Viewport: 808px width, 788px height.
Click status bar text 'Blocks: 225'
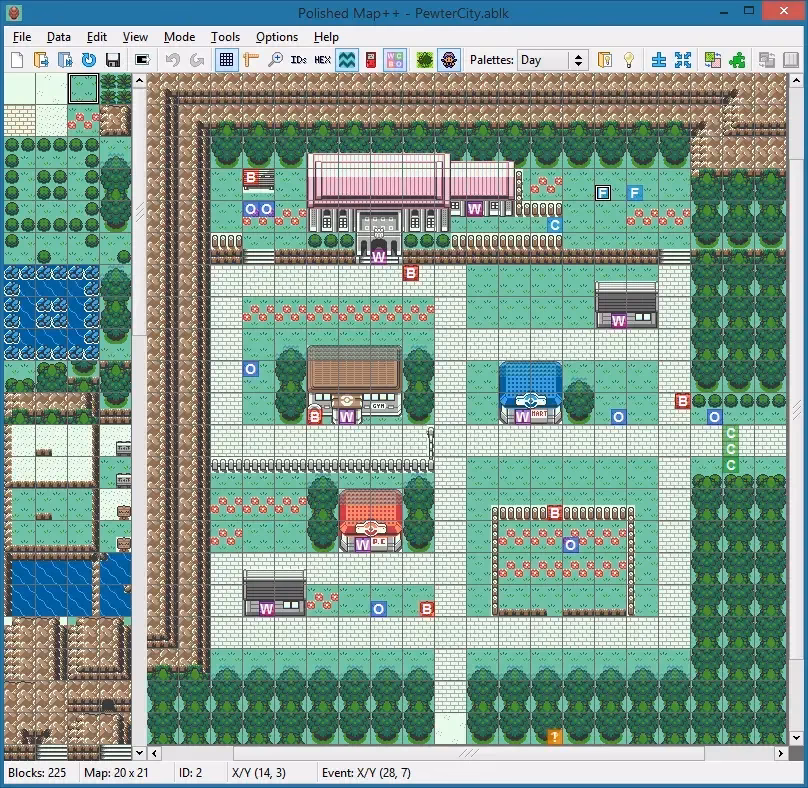pos(37,773)
